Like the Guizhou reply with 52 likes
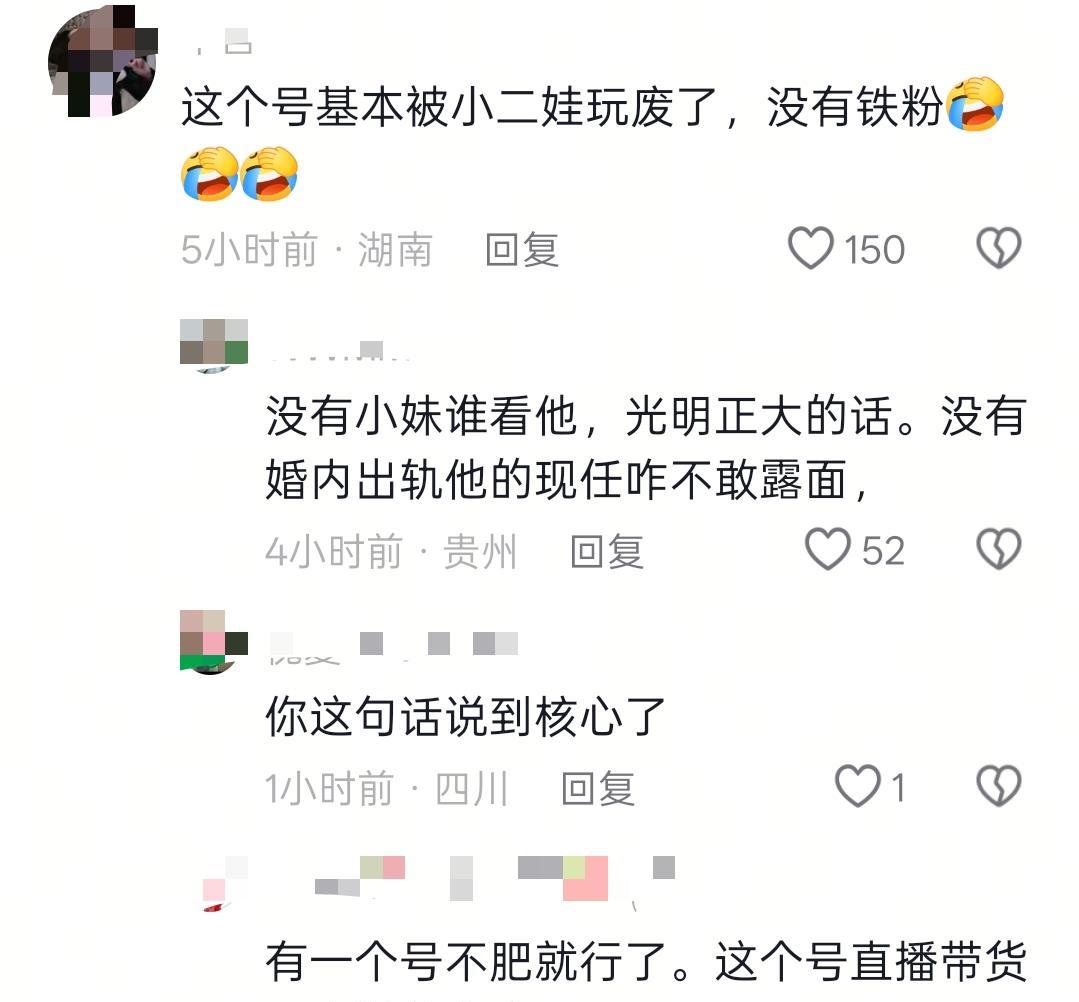 pyautogui.click(x=828, y=549)
